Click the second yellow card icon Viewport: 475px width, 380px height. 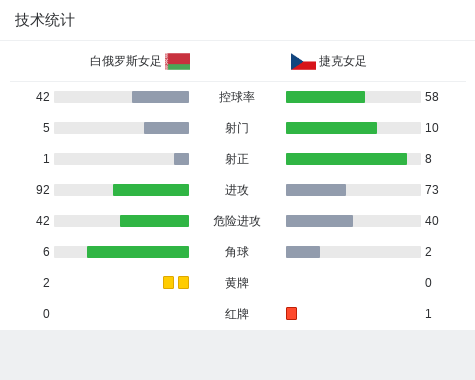pos(183,282)
